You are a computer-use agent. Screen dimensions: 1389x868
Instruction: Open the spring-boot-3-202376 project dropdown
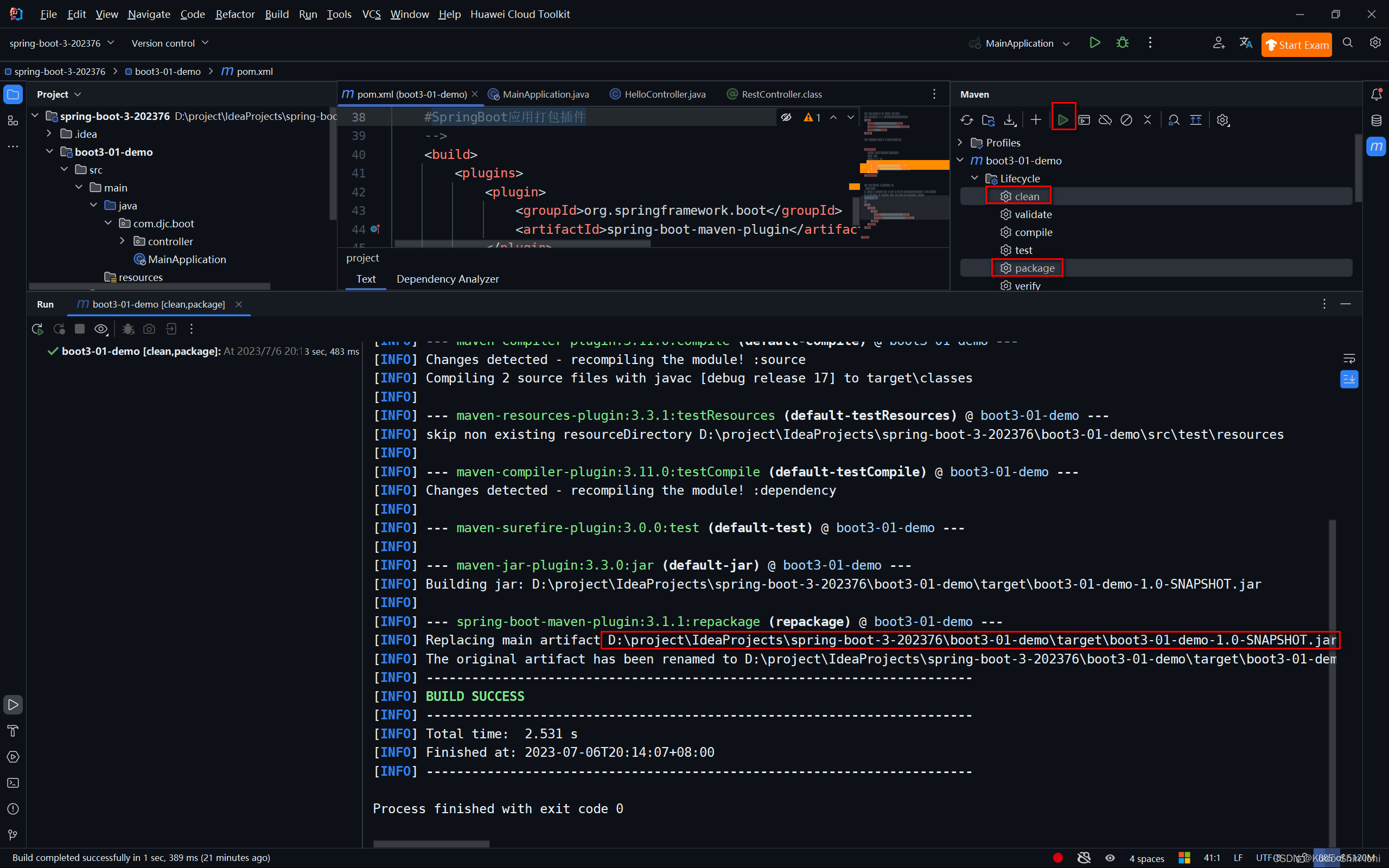pyautogui.click(x=62, y=43)
